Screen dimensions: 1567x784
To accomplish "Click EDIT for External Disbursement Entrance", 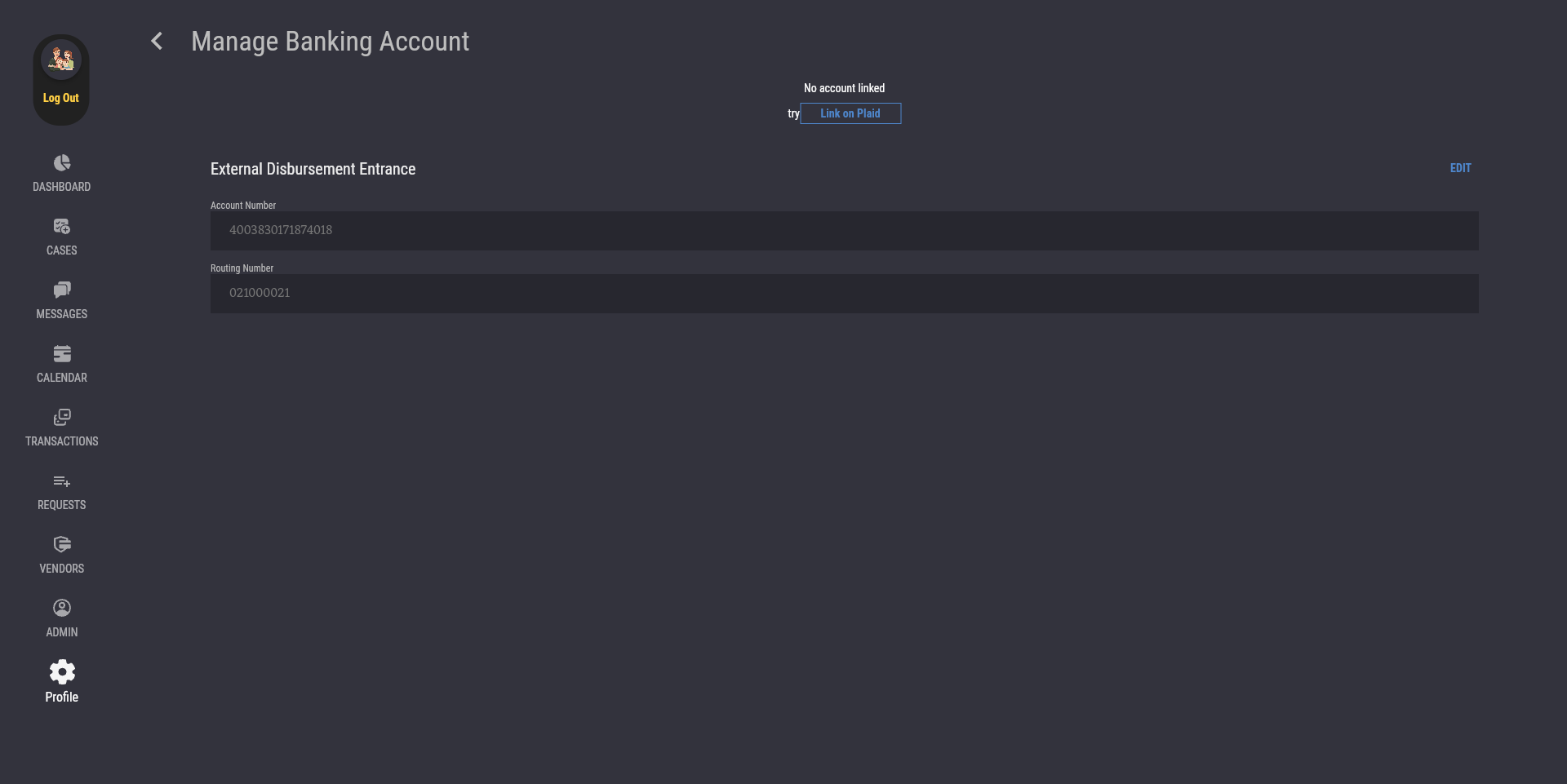I will click(1460, 168).
